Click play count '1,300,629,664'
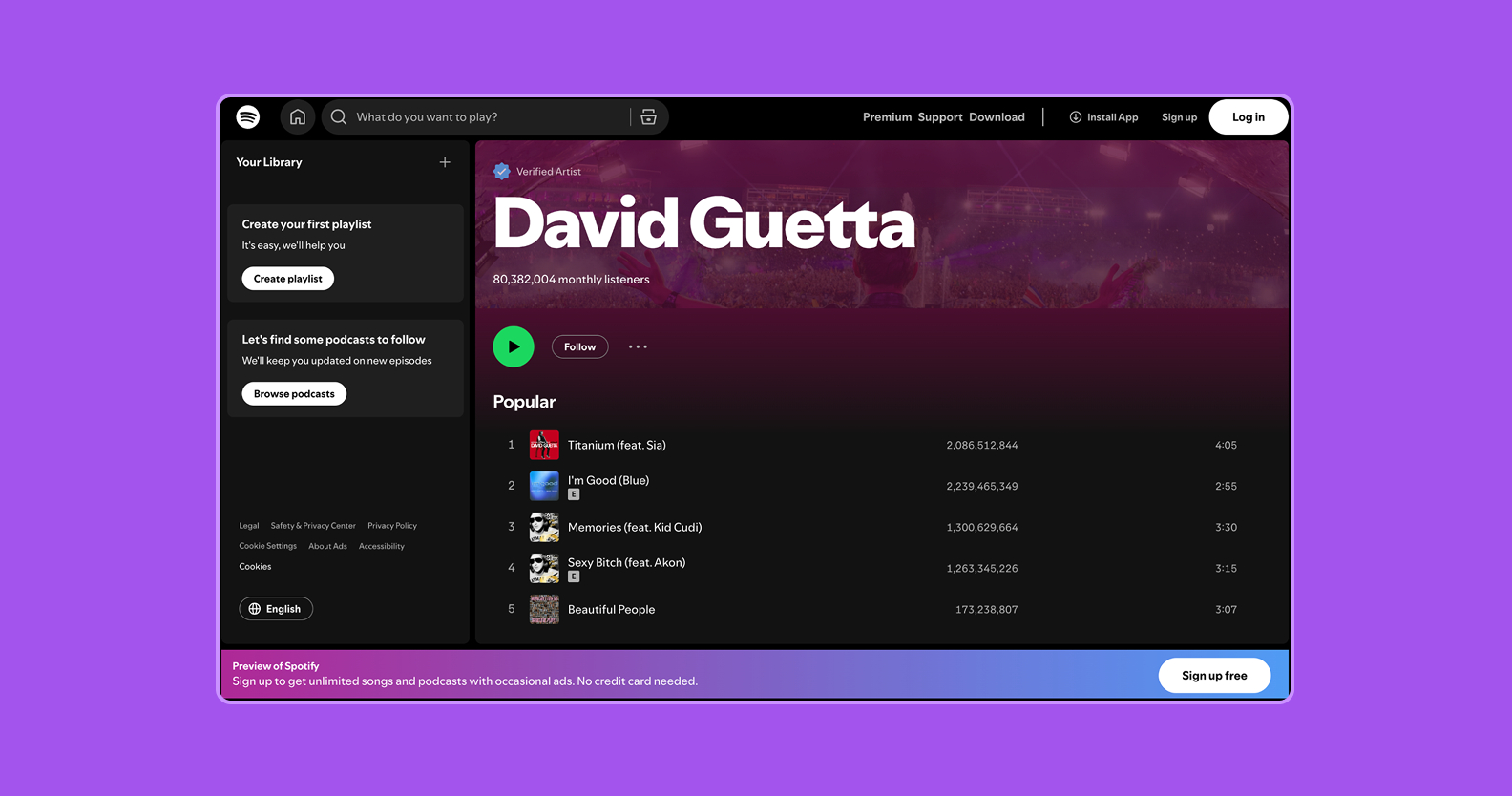 tap(982, 528)
